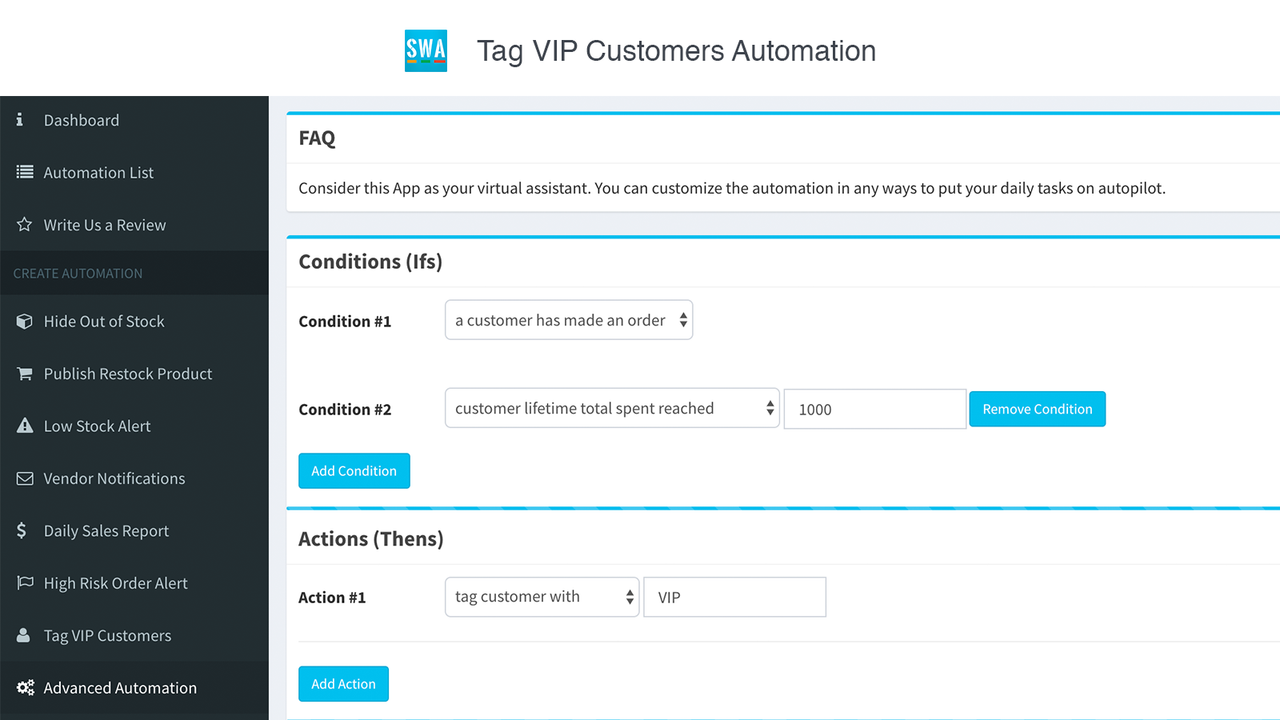Remove Condition #2 using its button
This screenshot has height=720, width=1280.
pos(1037,408)
